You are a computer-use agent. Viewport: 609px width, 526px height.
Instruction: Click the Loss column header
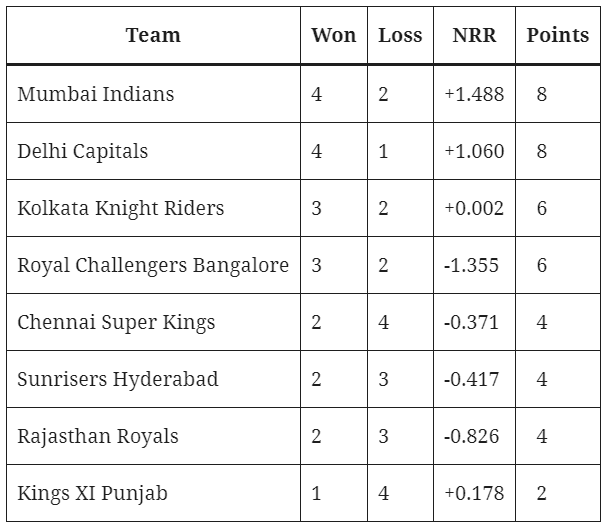pos(400,35)
